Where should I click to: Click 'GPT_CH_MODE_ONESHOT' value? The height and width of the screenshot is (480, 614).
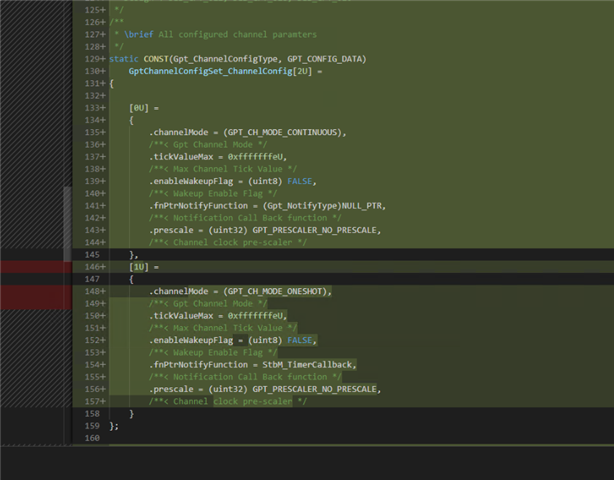point(274,291)
